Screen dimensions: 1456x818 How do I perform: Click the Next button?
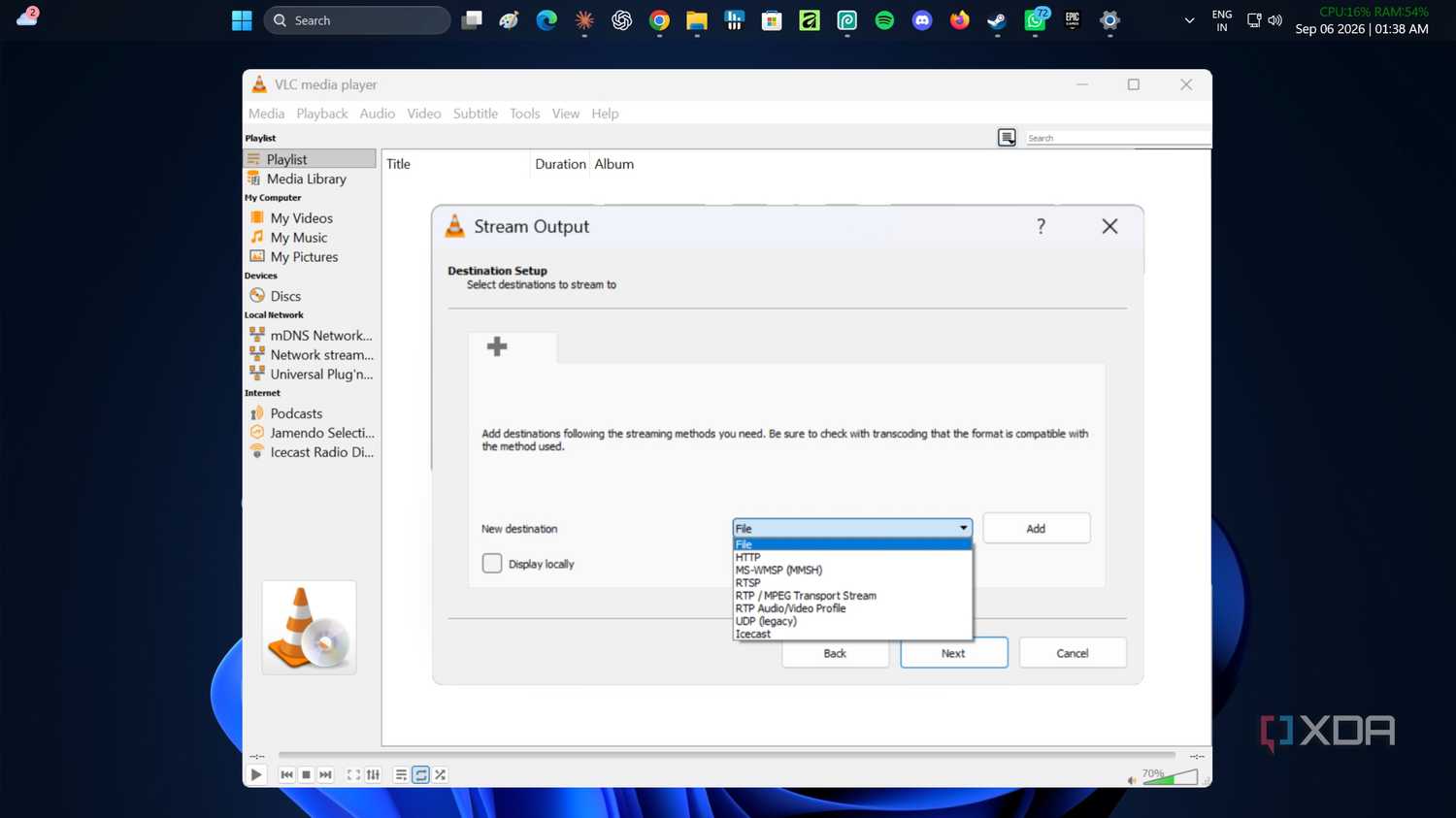(x=953, y=653)
